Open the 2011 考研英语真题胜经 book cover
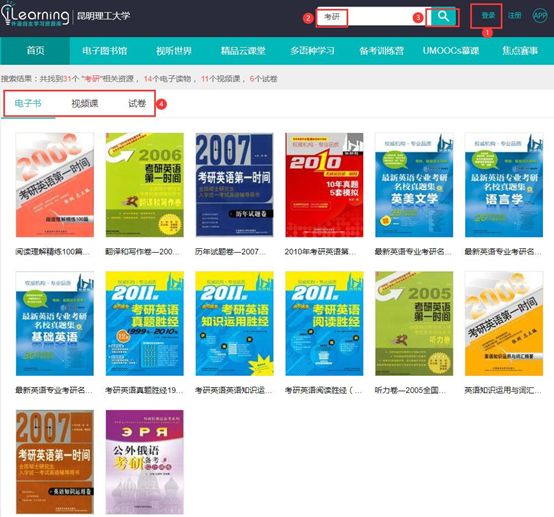The width and height of the screenshot is (554, 517). click(x=145, y=323)
